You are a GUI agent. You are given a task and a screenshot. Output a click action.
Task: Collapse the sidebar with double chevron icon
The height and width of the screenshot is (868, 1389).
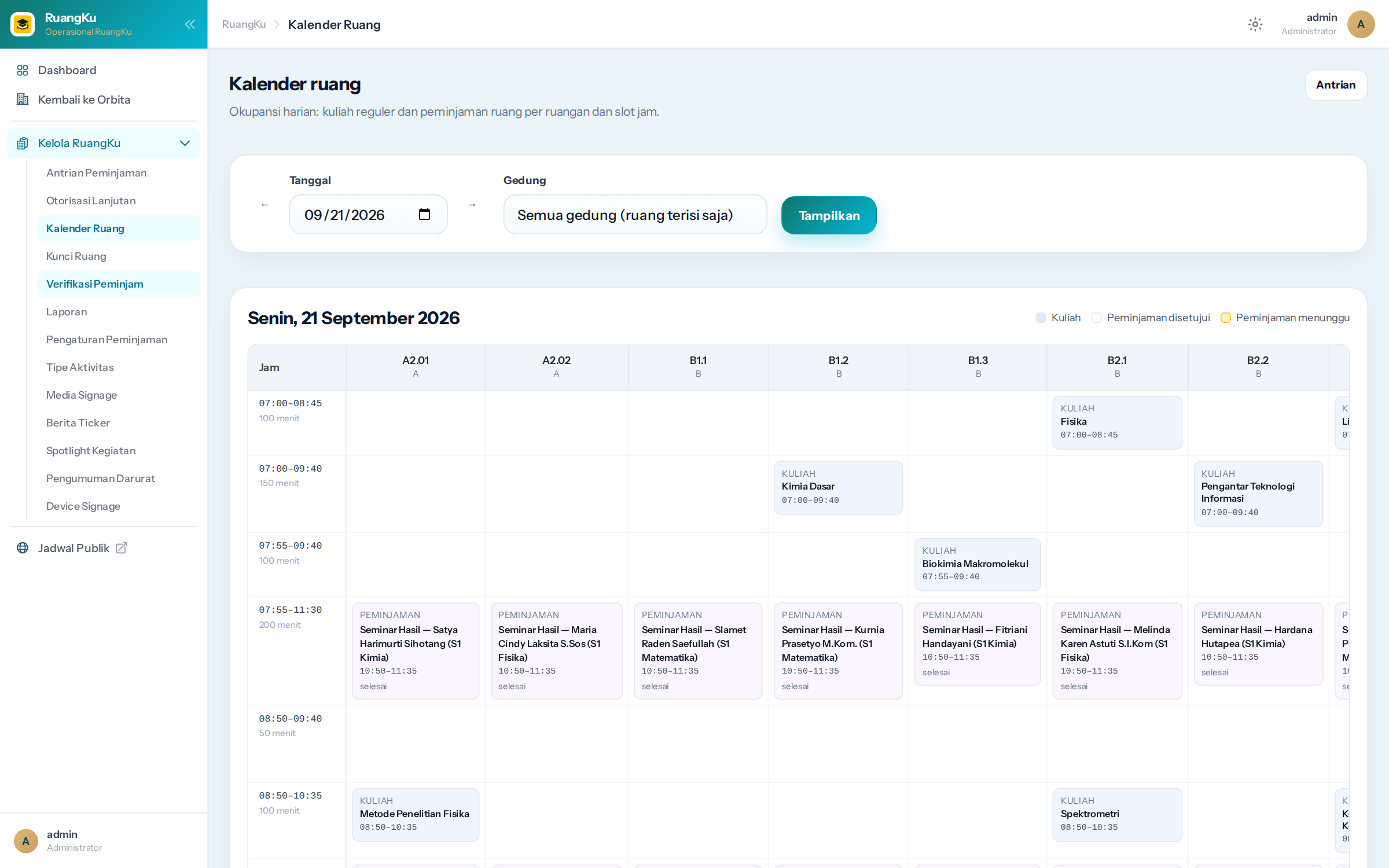coord(190,24)
